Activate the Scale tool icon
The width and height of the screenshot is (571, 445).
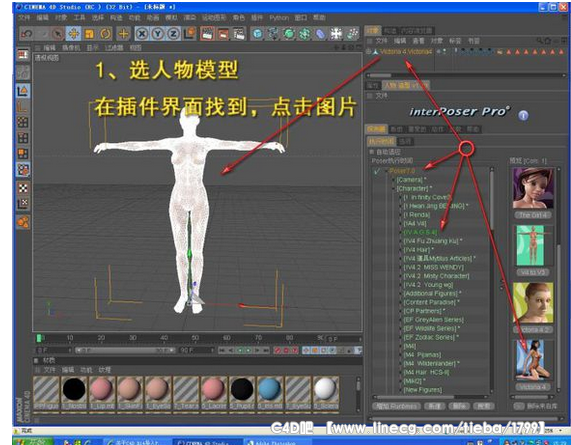[89, 34]
